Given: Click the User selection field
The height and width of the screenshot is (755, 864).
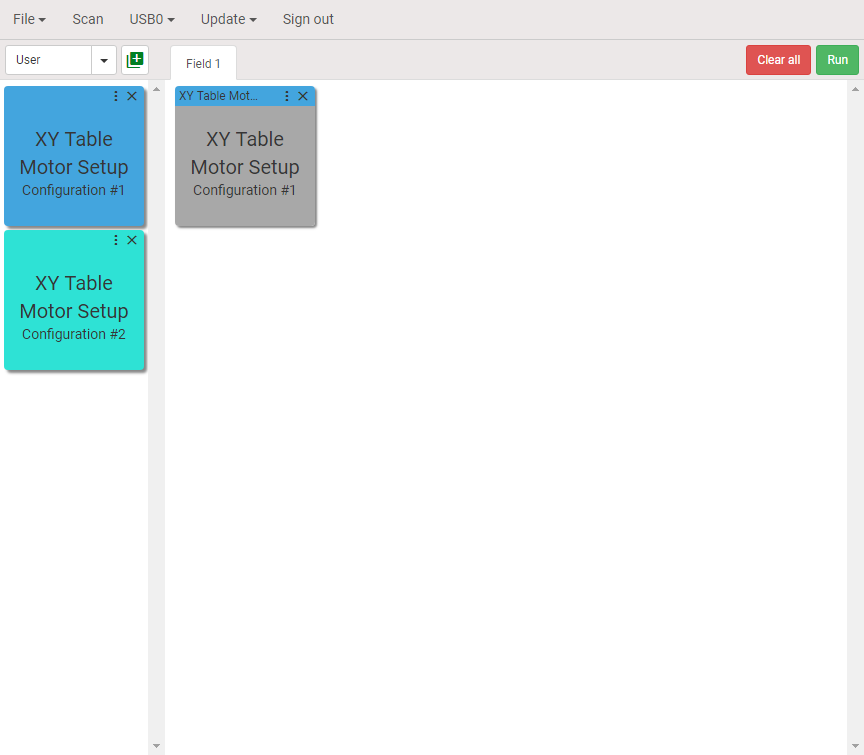Looking at the screenshot, I should point(48,60).
